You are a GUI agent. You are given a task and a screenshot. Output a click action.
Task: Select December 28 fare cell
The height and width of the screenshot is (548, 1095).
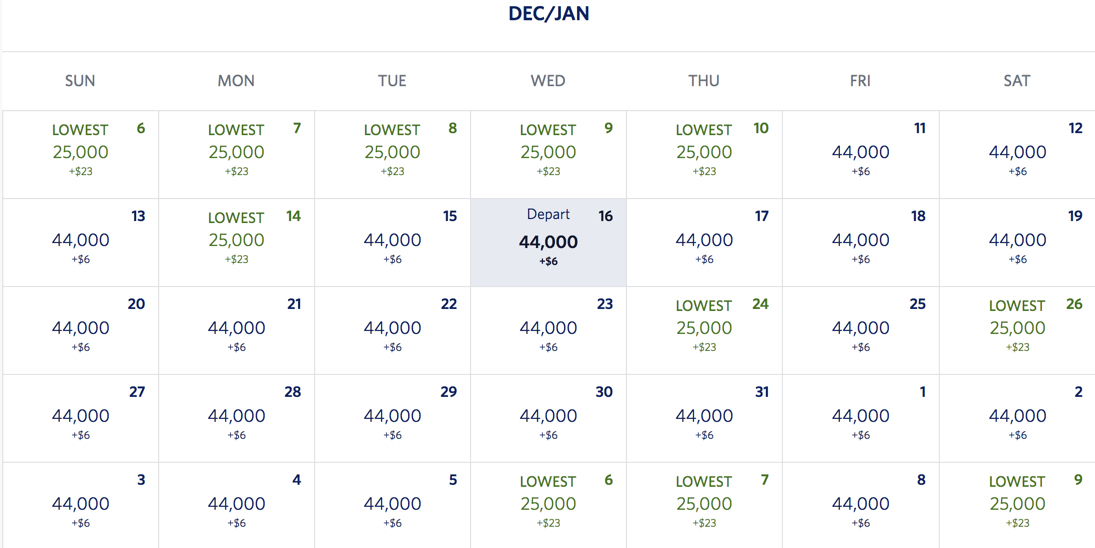236,418
